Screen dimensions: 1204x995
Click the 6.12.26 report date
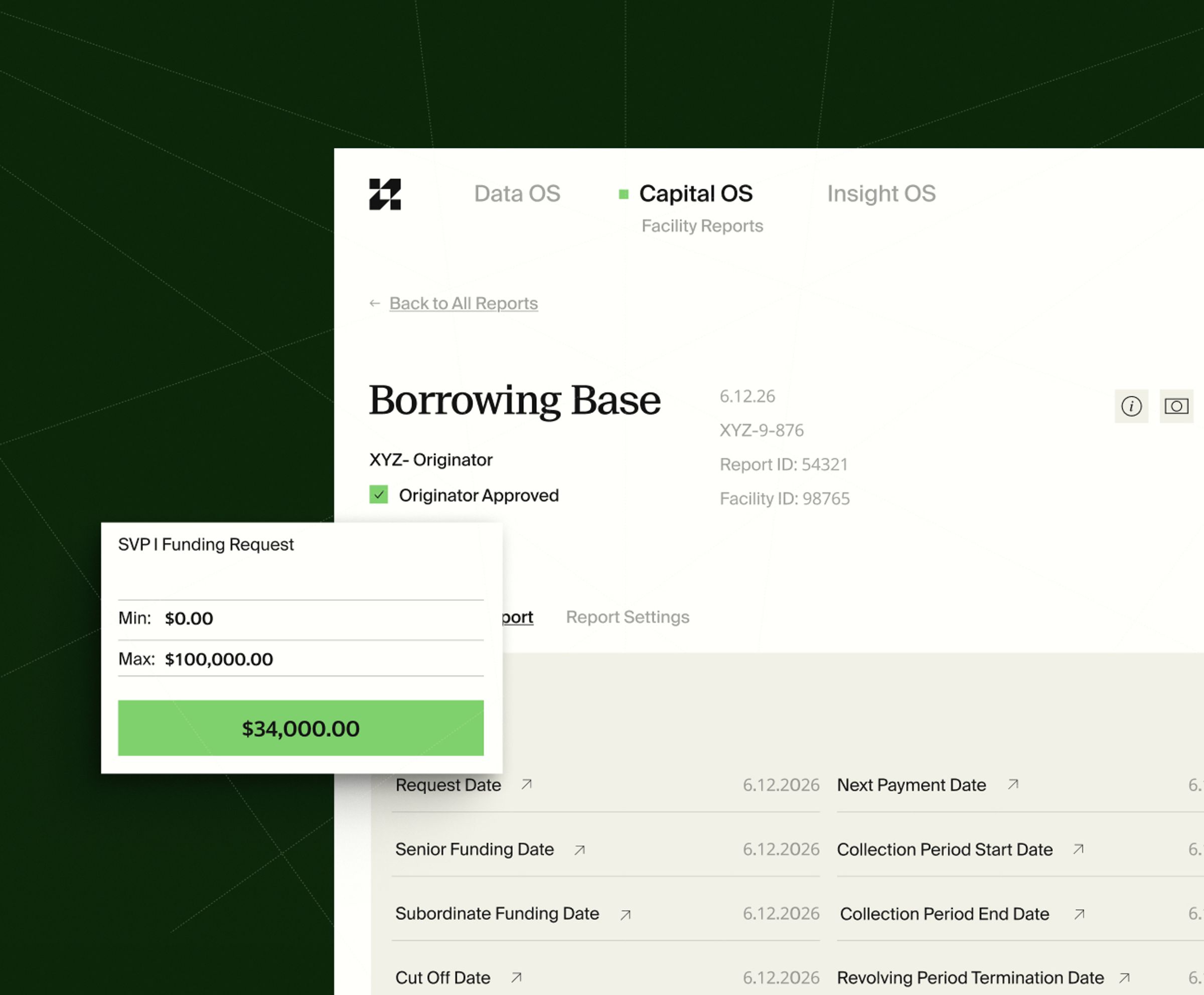[747, 396]
